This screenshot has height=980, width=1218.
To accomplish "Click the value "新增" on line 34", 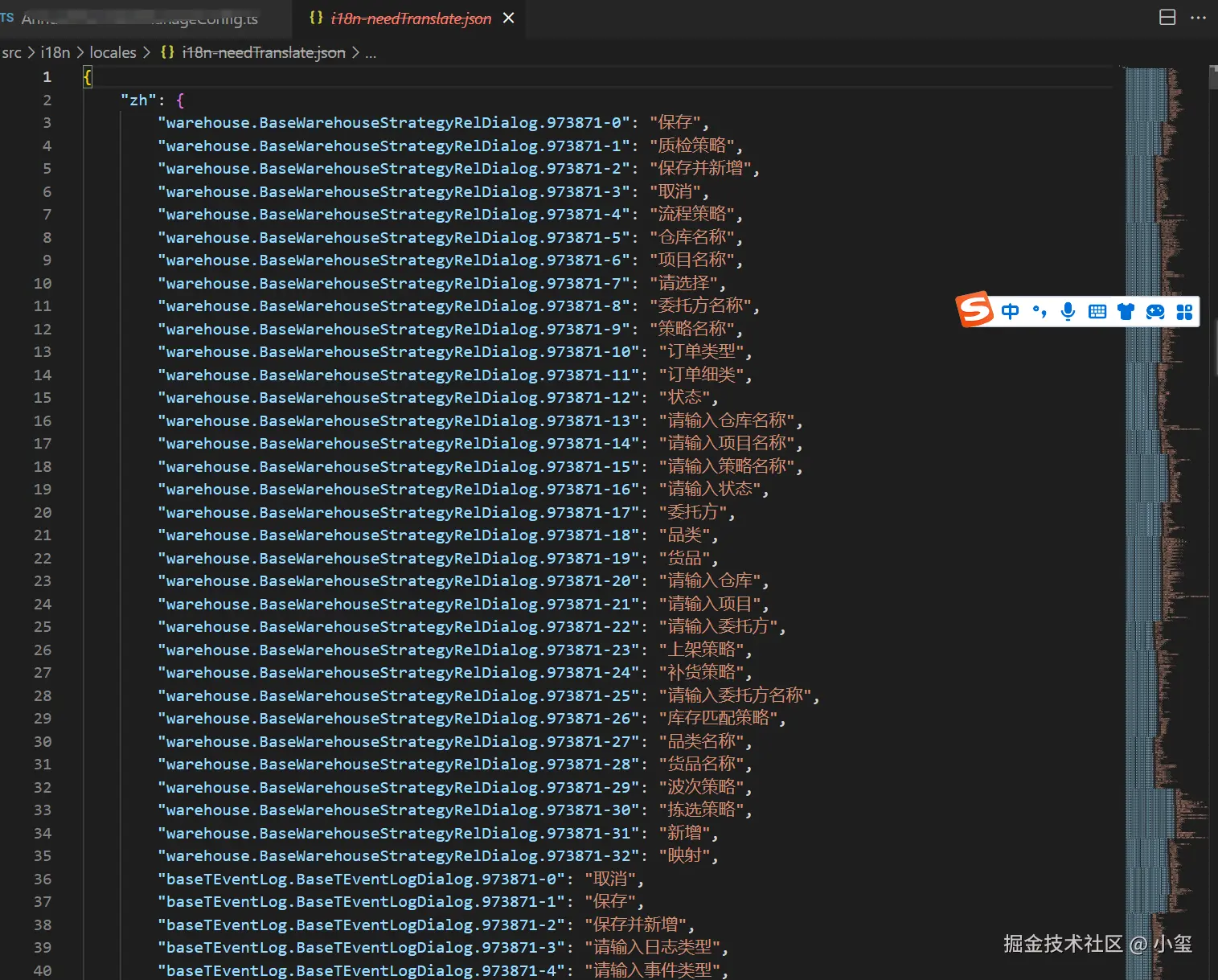I will coord(685,834).
